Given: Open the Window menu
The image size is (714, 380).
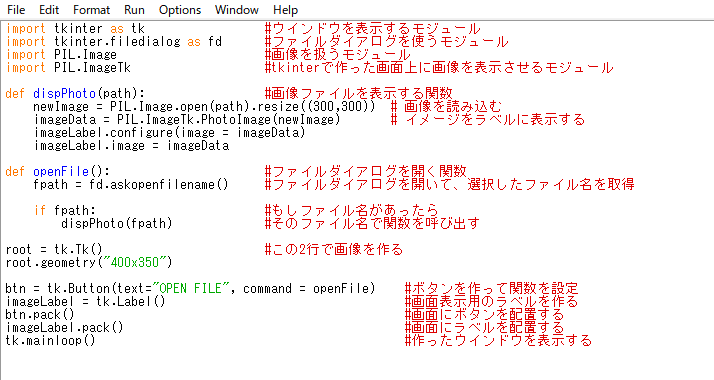Looking at the screenshot, I should click(x=237, y=10).
